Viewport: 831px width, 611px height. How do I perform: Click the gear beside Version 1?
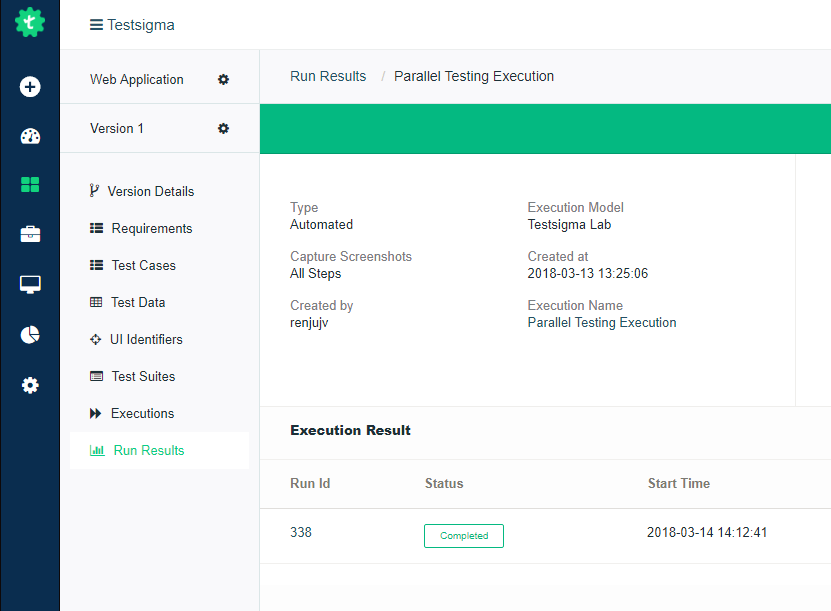(x=224, y=128)
